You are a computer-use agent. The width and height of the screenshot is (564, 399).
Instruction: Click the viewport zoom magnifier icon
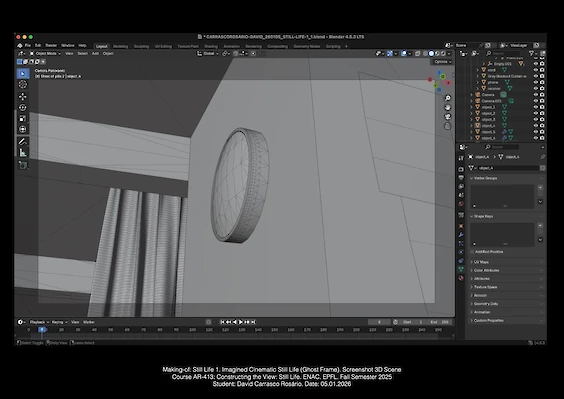coord(447,98)
